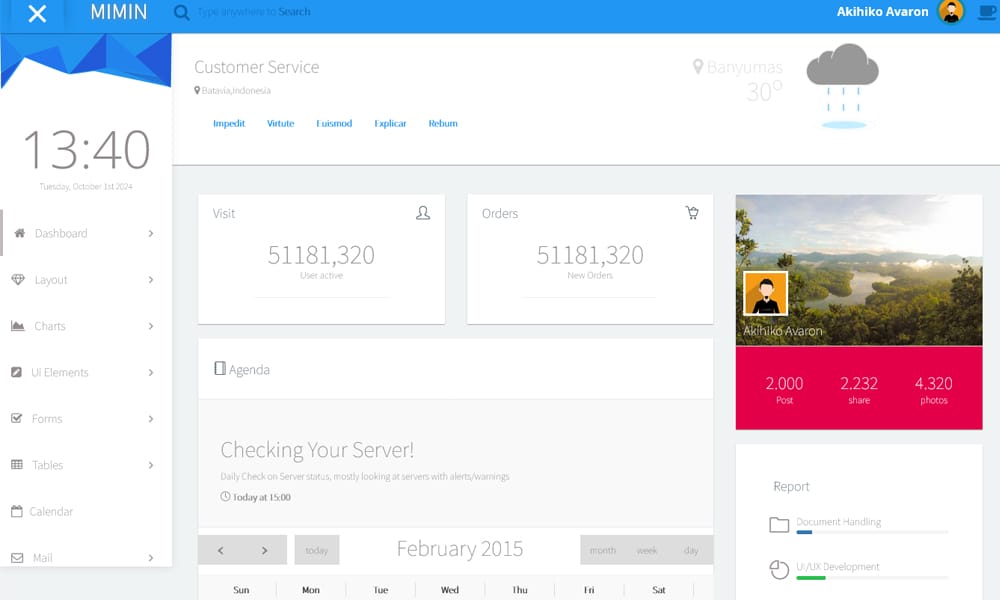This screenshot has width=1000, height=600.
Task: Click the Calendar icon in sidebar
Action: pyautogui.click(x=16, y=510)
